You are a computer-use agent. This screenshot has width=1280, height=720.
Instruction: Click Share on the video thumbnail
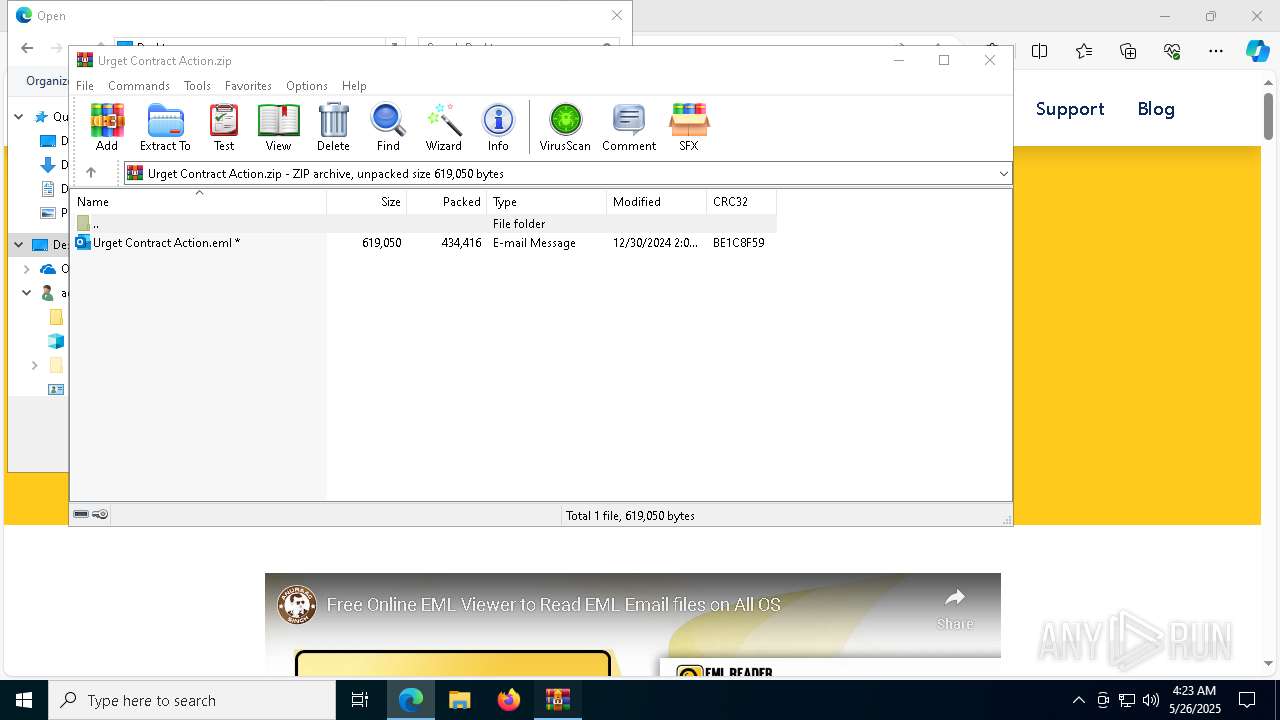(955, 608)
